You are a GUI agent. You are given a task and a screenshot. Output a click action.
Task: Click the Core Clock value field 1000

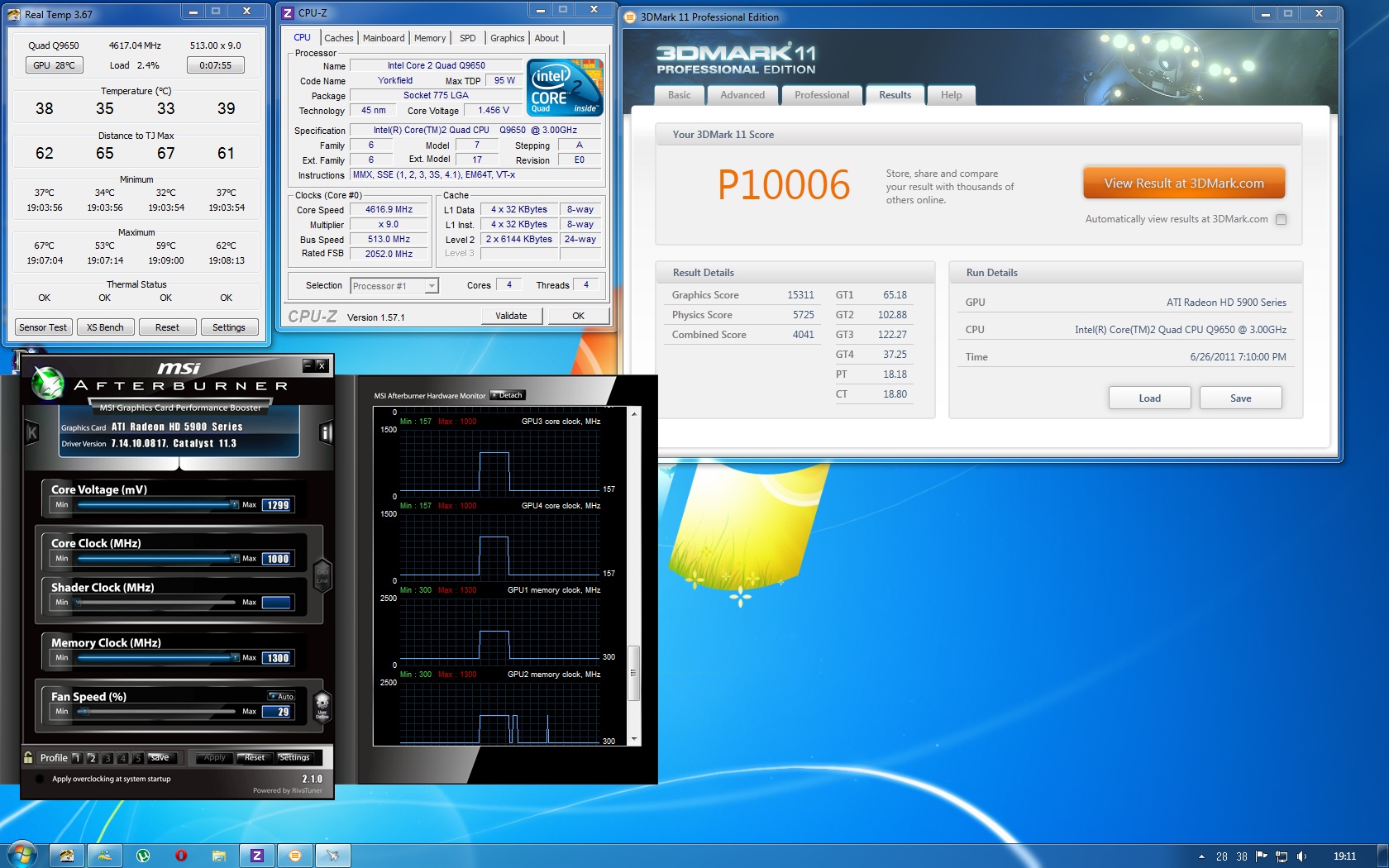(x=277, y=559)
